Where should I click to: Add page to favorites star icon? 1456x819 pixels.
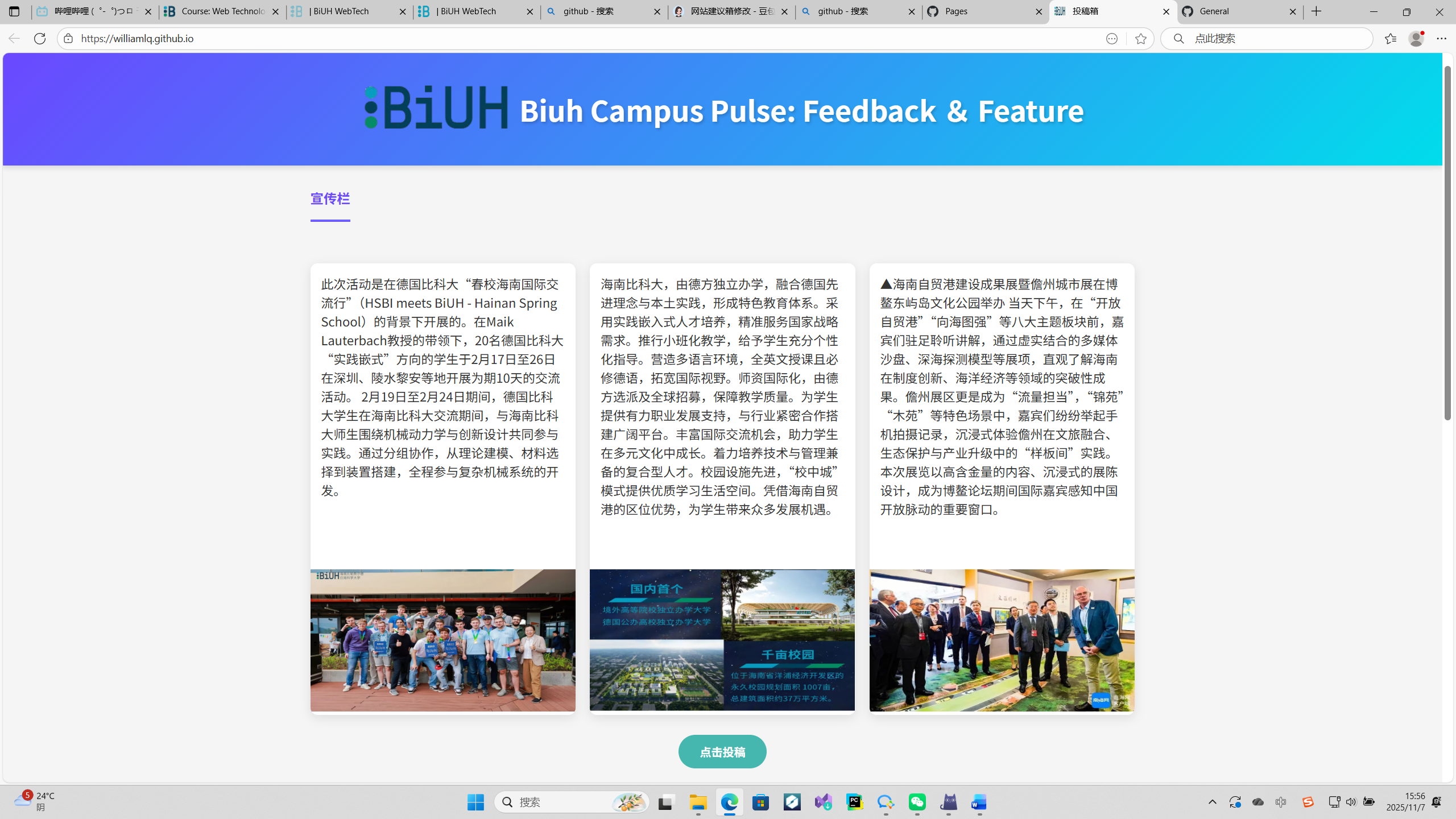1140,39
